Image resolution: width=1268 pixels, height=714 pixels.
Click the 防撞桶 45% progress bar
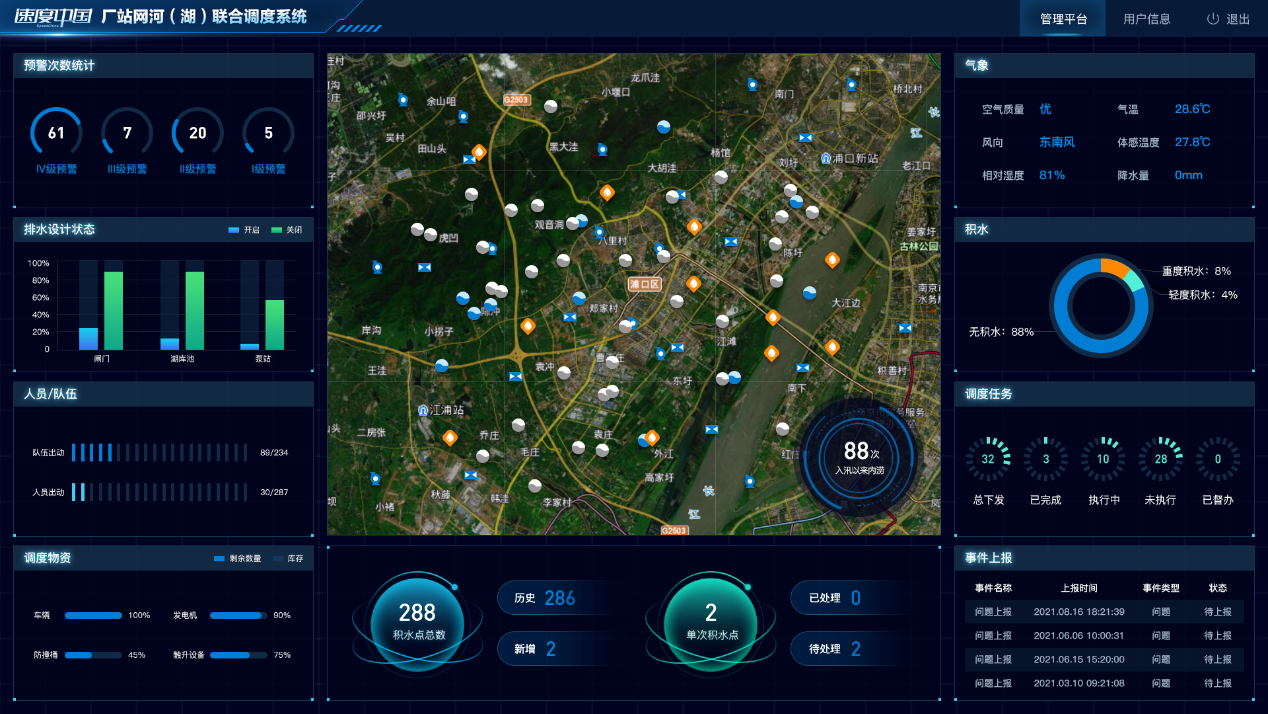tap(93, 655)
